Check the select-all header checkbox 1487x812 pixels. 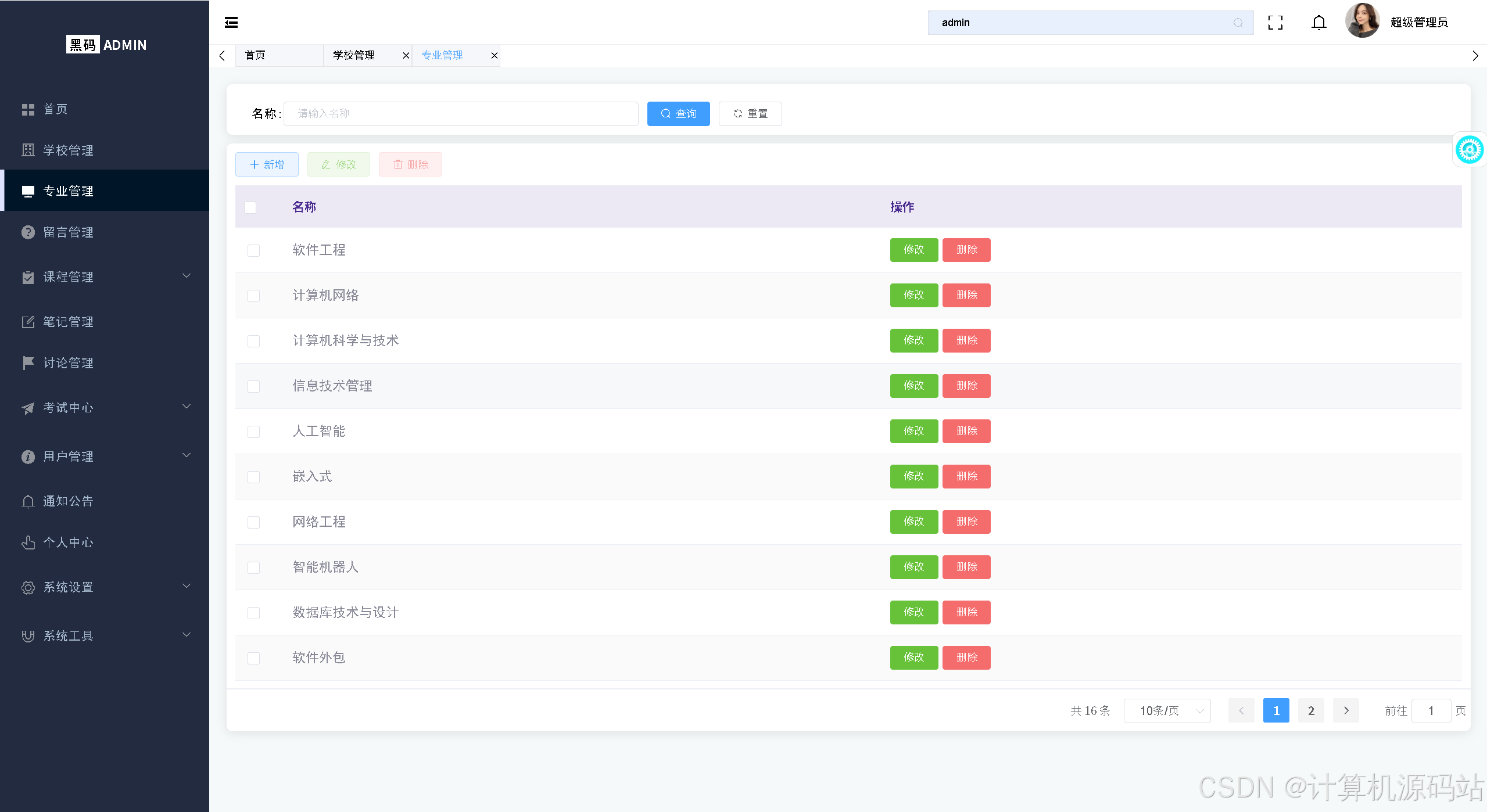click(250, 207)
